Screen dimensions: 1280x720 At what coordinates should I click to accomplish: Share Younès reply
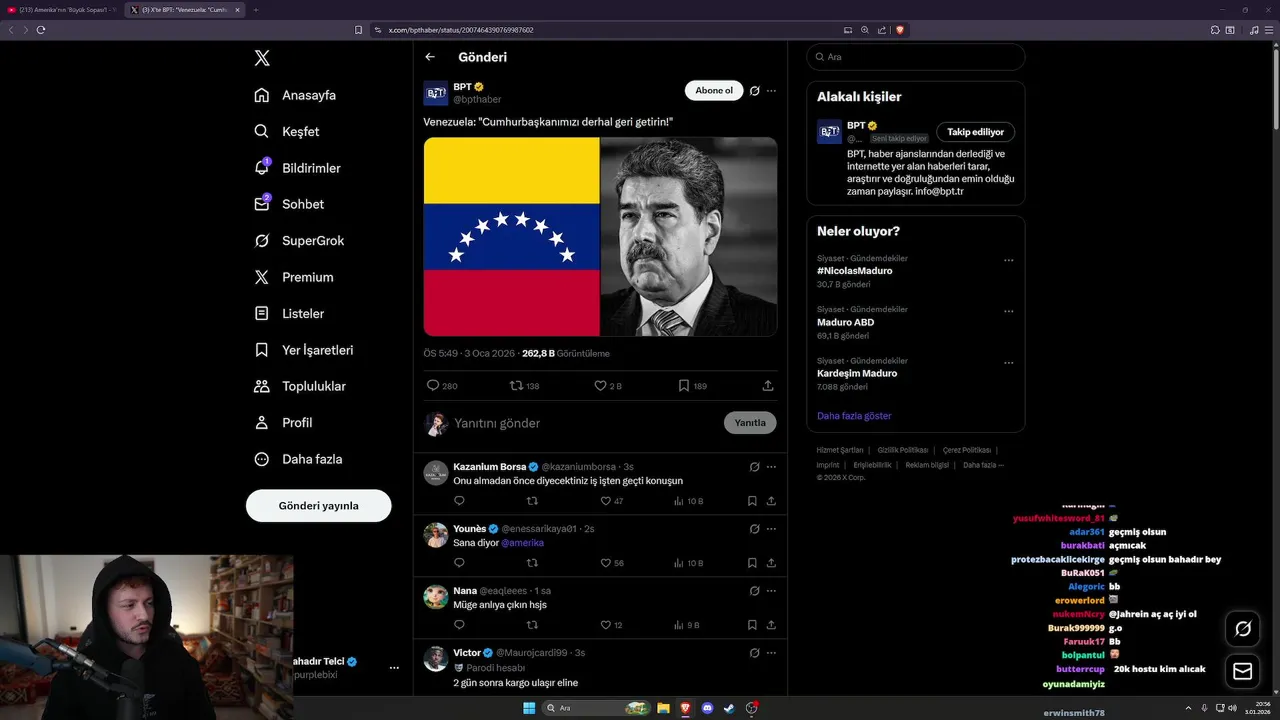click(771, 563)
